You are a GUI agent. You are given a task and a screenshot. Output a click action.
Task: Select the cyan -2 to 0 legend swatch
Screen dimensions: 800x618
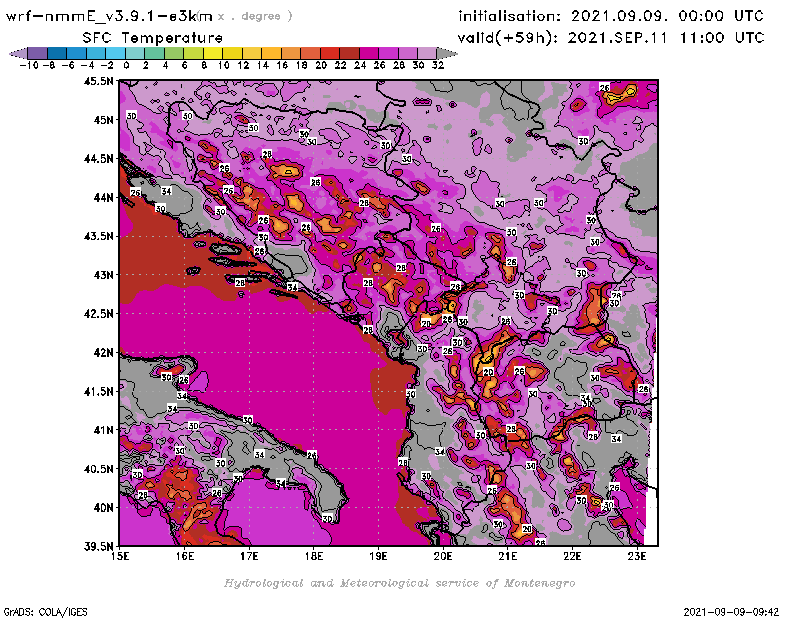115,53
